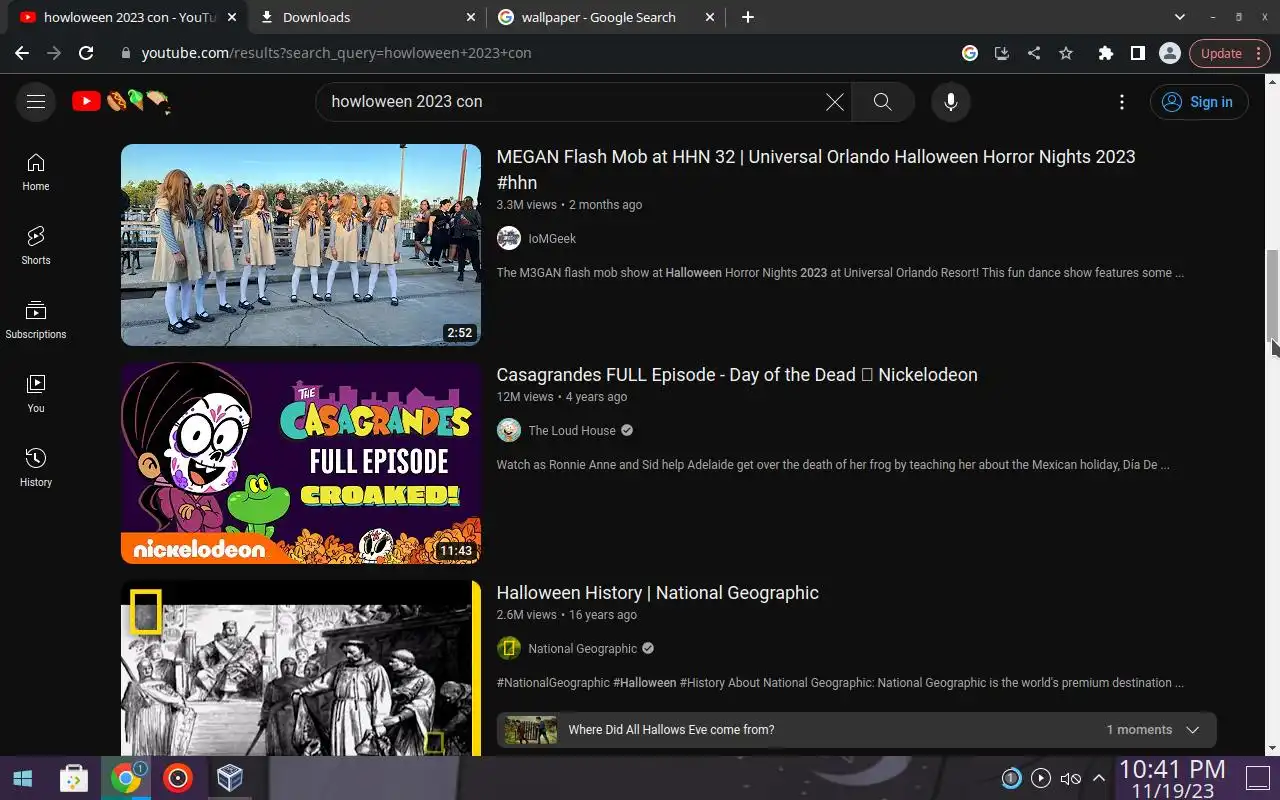
Task: Close the Downloads tab
Action: pyautogui.click(x=471, y=17)
